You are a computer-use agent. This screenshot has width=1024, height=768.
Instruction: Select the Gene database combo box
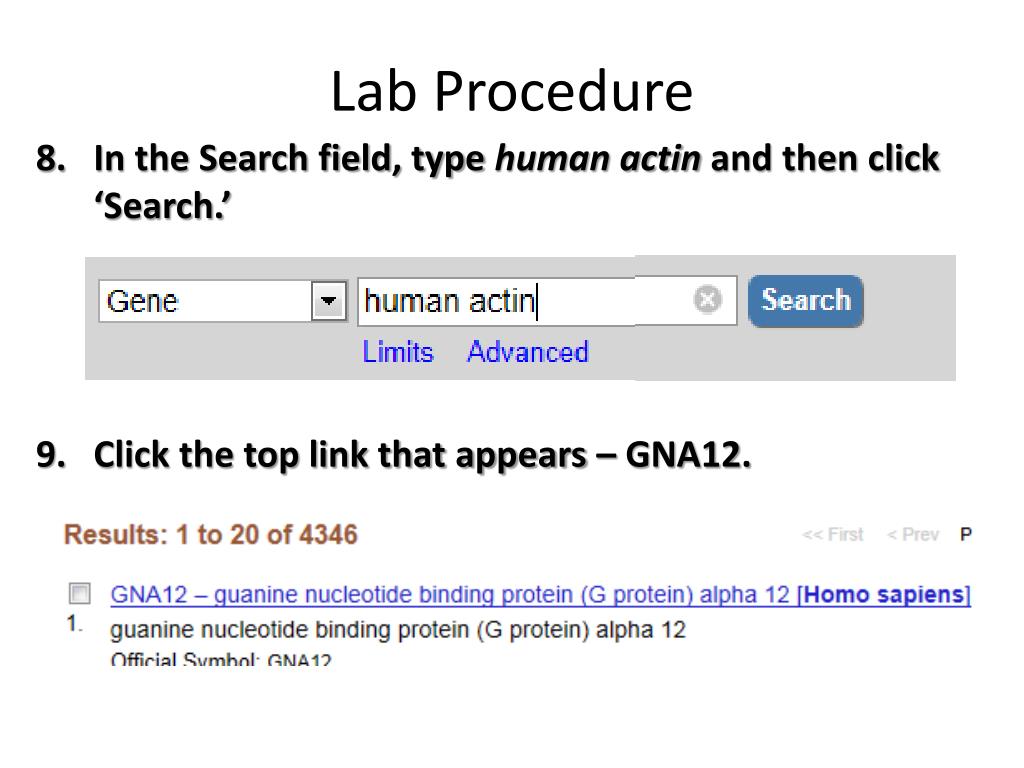pyautogui.click(x=222, y=301)
